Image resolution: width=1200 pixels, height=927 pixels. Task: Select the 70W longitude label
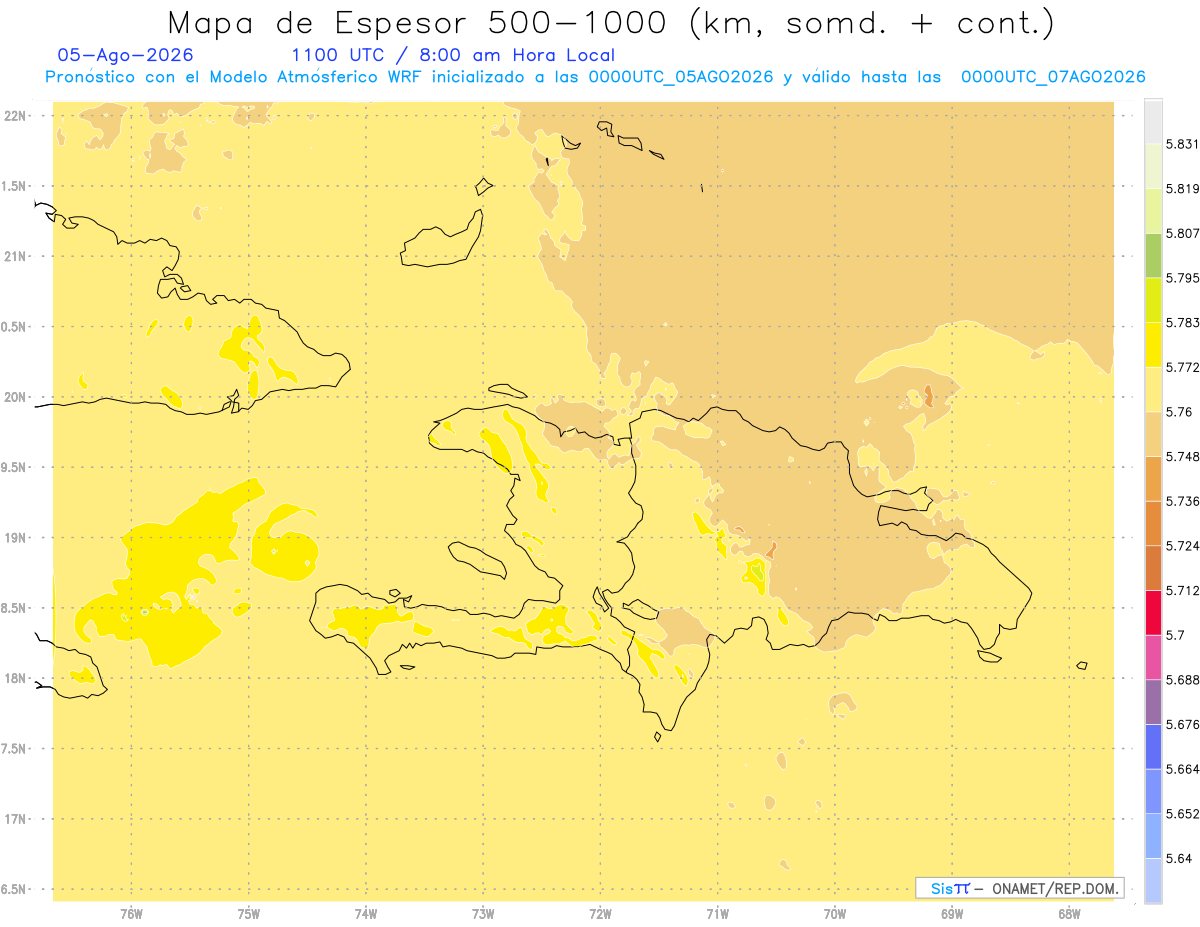click(x=835, y=913)
